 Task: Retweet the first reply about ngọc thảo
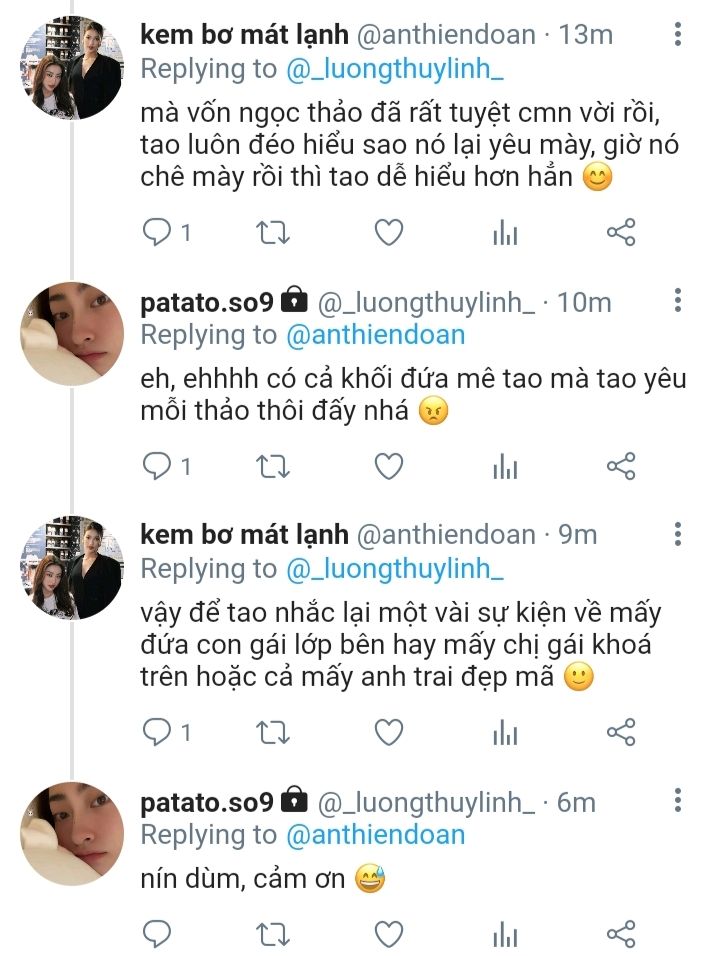click(272, 233)
